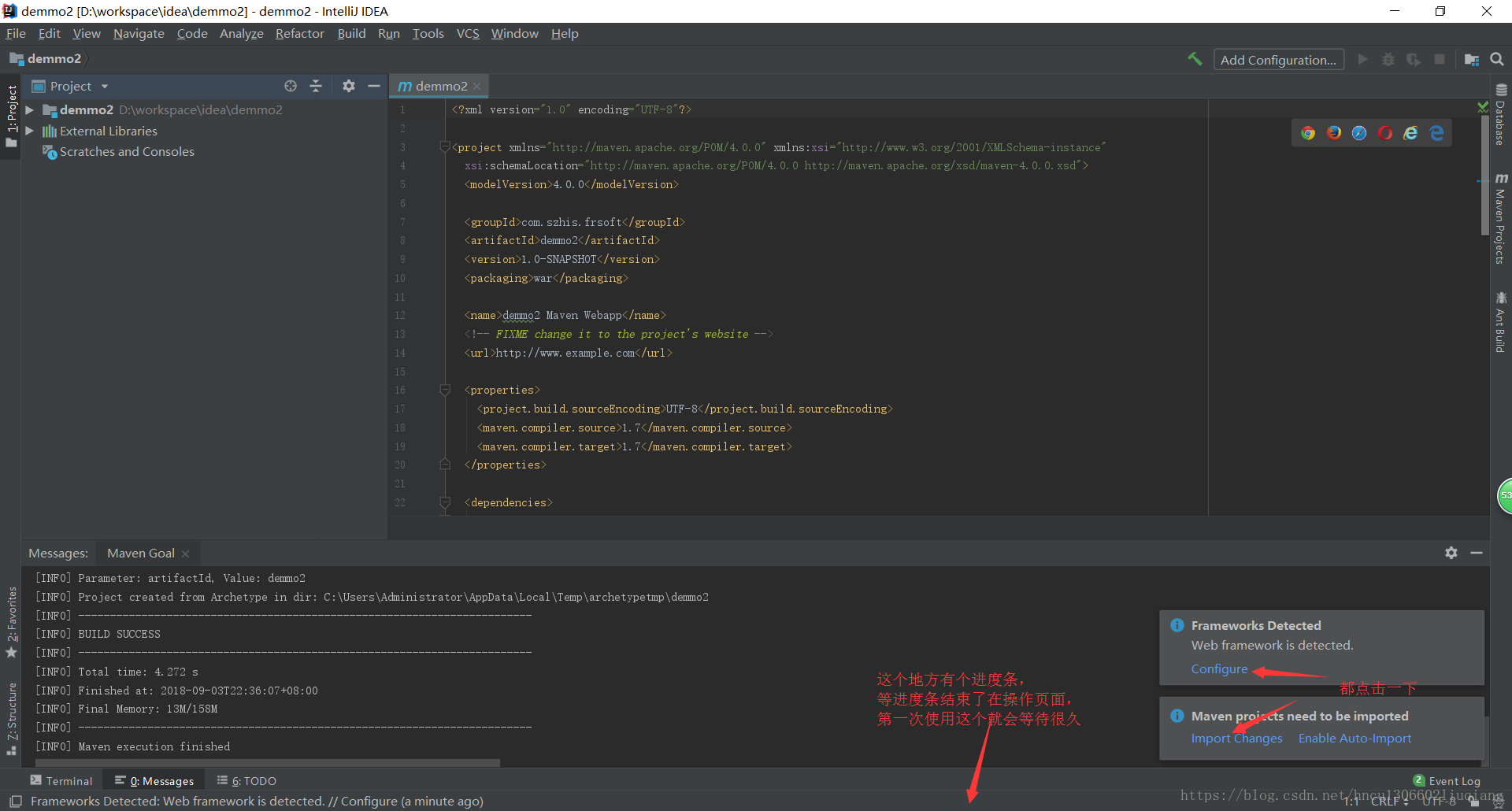Toggle the 2: Favorites side panel
The width and height of the screenshot is (1512, 811).
tap(11, 622)
